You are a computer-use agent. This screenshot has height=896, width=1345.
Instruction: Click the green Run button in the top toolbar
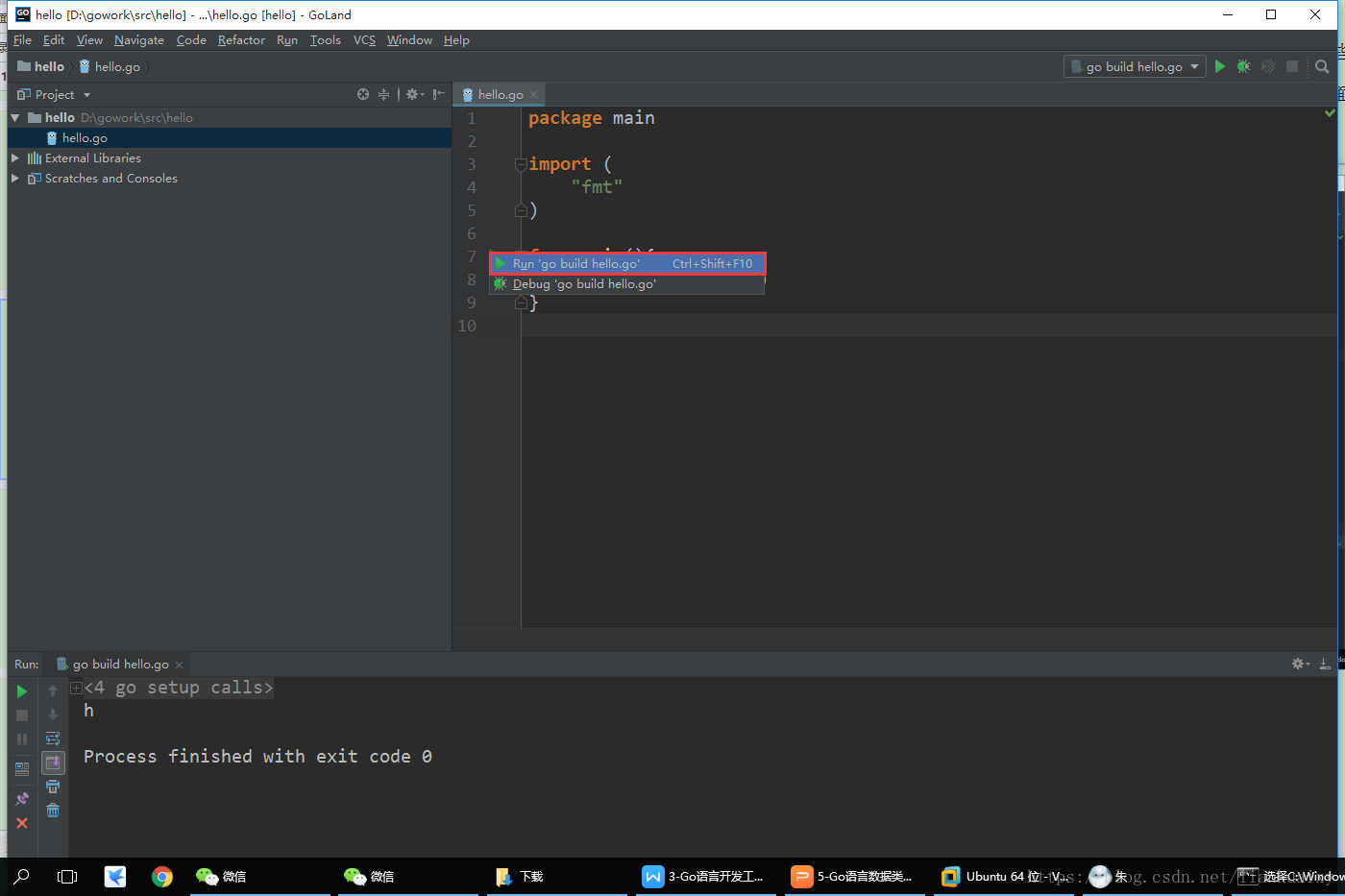point(1220,66)
